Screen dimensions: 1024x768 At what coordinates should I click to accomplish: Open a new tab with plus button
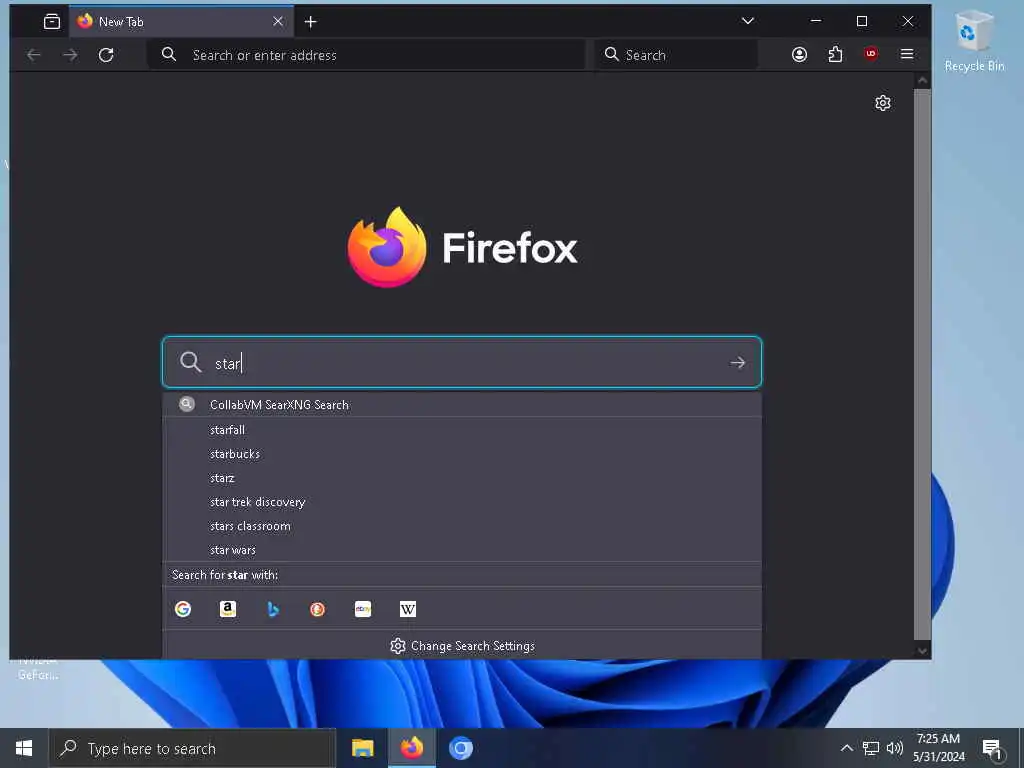pyautogui.click(x=311, y=22)
